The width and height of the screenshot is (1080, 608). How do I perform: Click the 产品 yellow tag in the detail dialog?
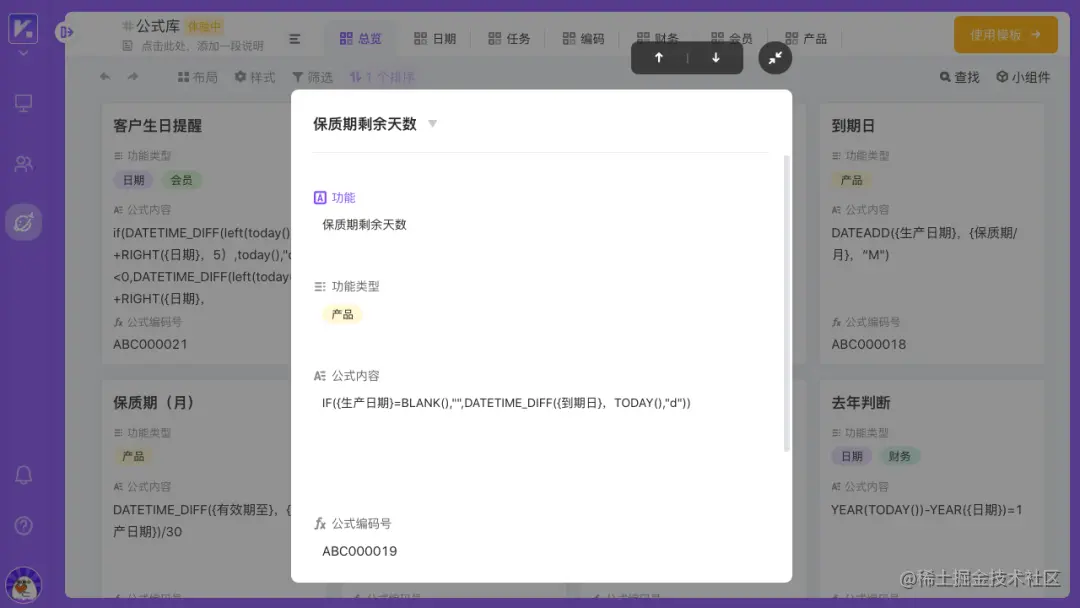343,313
